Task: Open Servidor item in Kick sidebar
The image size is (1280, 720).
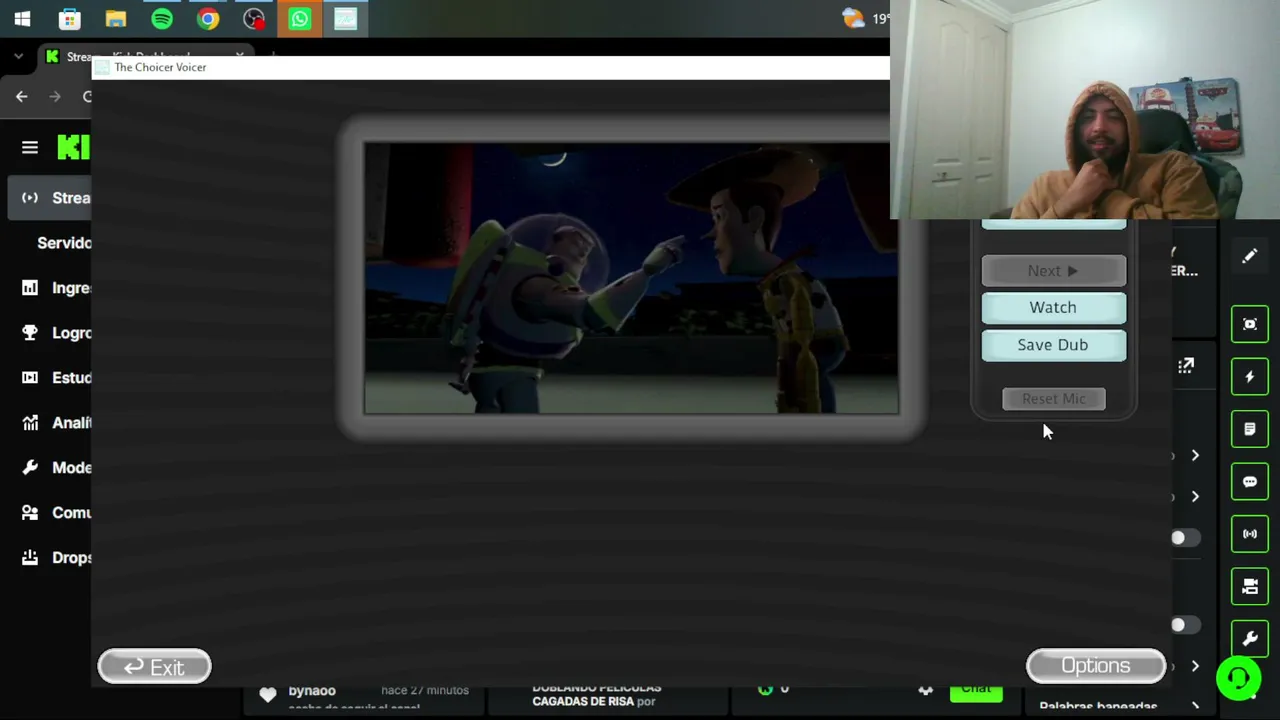Action: [64, 243]
